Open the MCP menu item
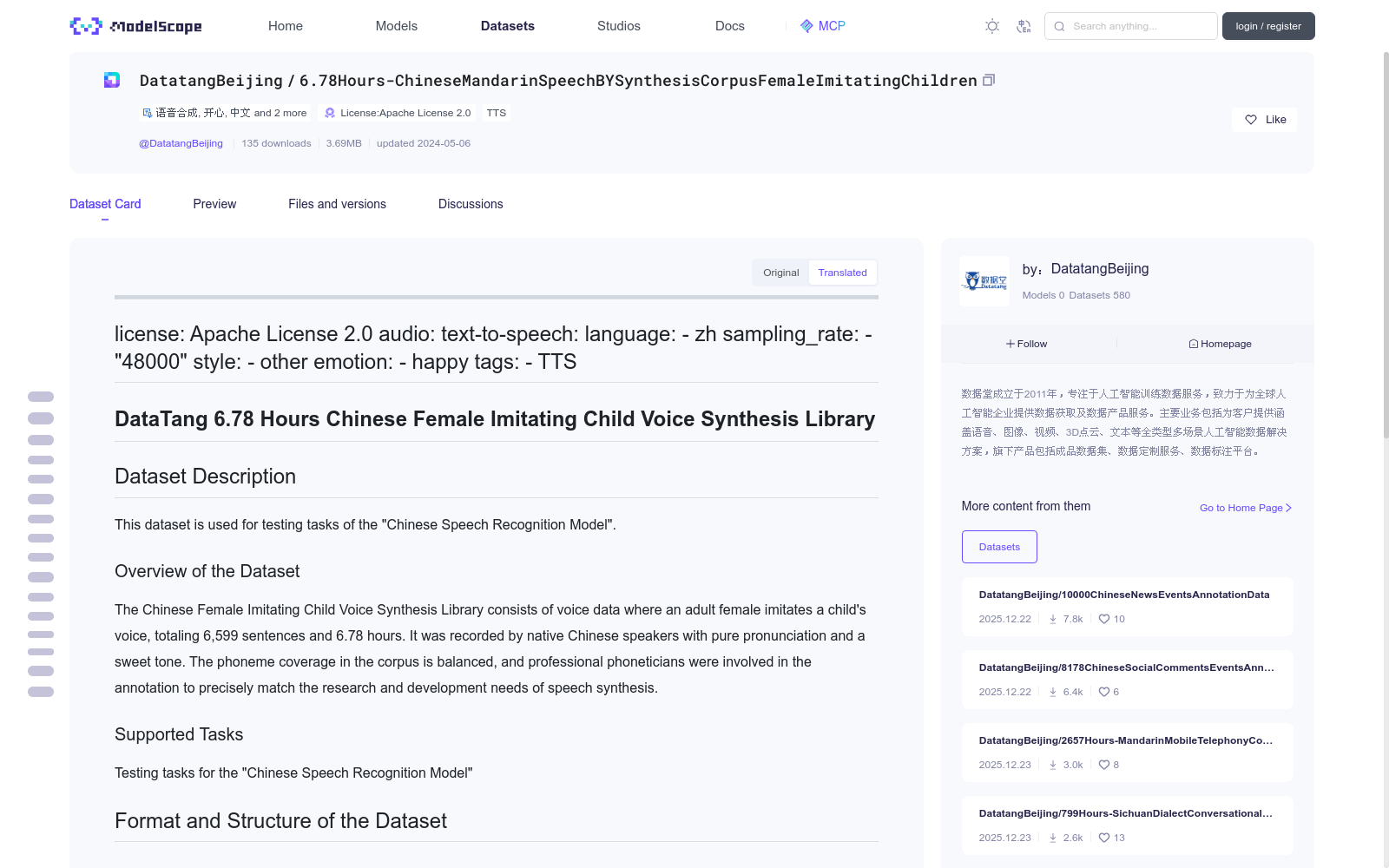This screenshot has height=868, width=1389. pos(822,26)
